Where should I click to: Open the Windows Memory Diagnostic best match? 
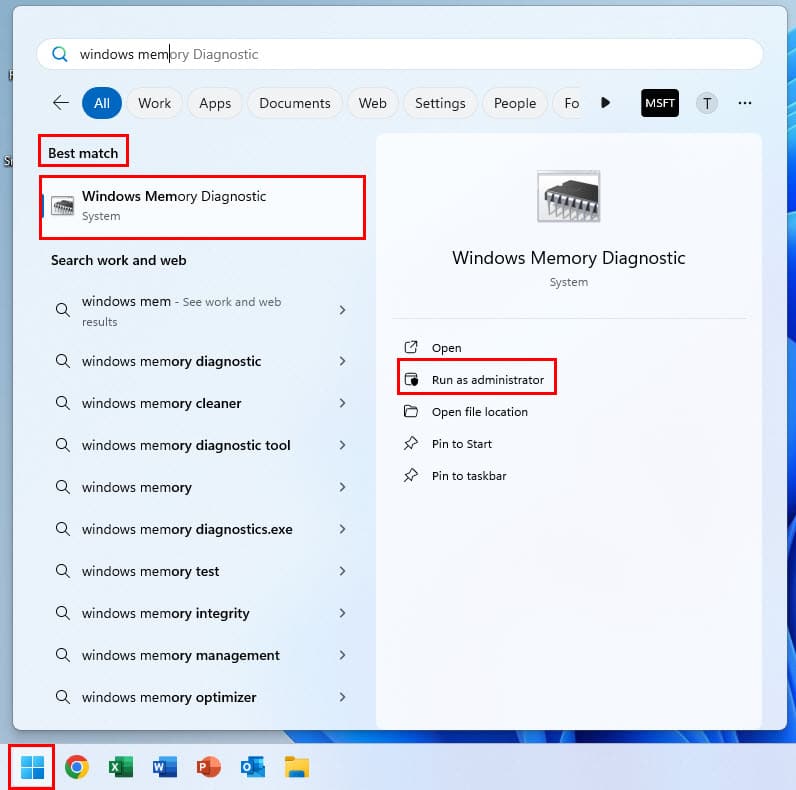(203, 206)
